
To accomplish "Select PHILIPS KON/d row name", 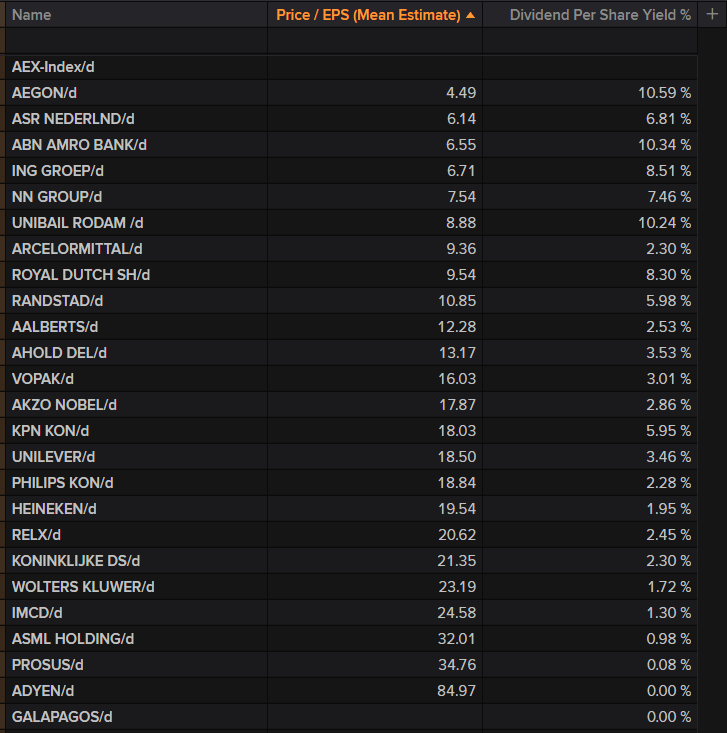I will pos(63,483).
